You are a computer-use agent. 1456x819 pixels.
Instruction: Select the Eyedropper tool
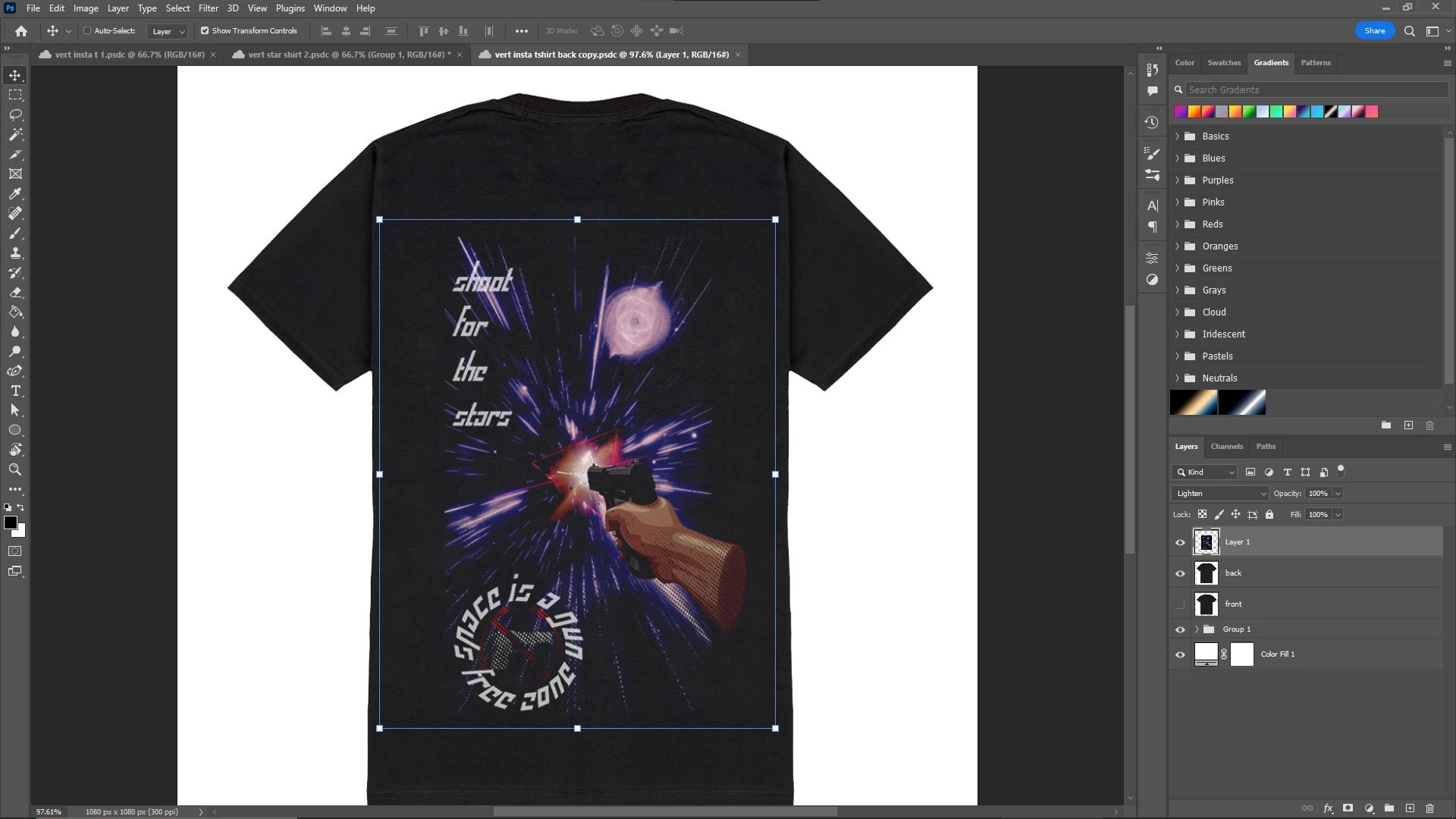coord(15,194)
